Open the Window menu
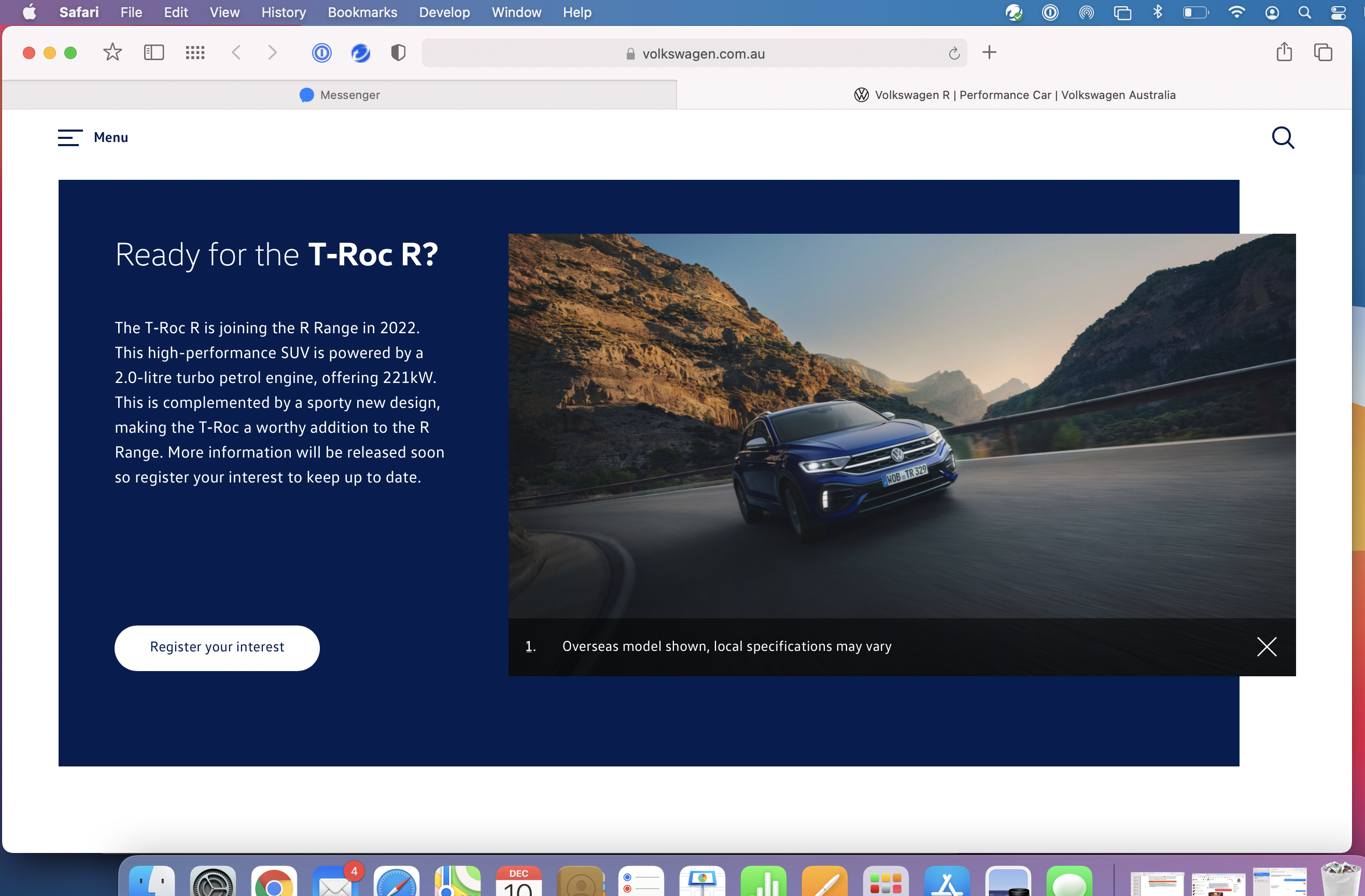This screenshot has width=1365, height=896. click(516, 12)
